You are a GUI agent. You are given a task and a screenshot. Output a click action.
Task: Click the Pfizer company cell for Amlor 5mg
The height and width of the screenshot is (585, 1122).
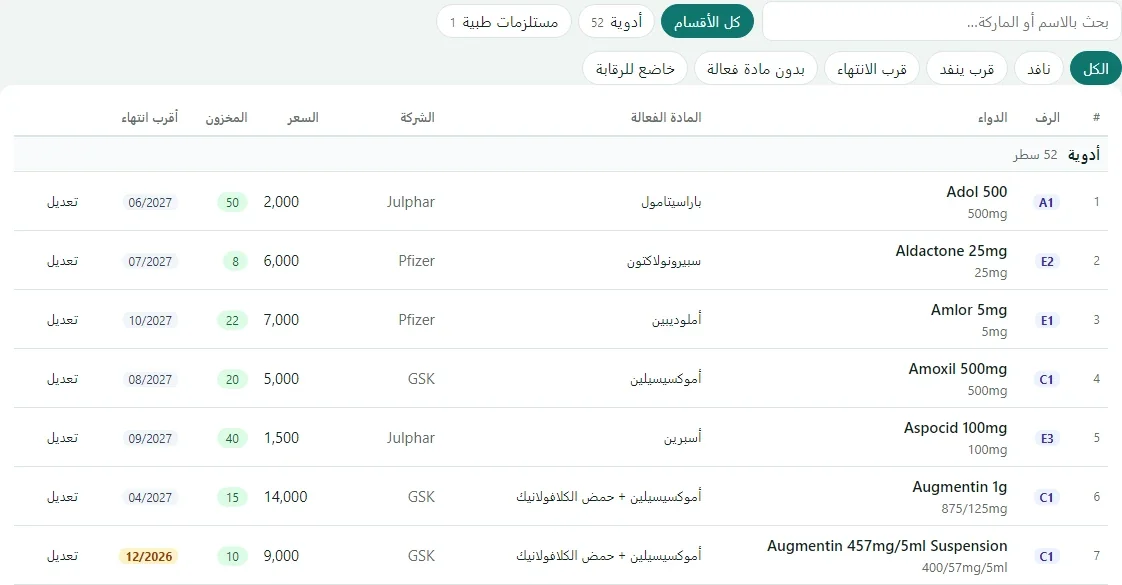416,320
